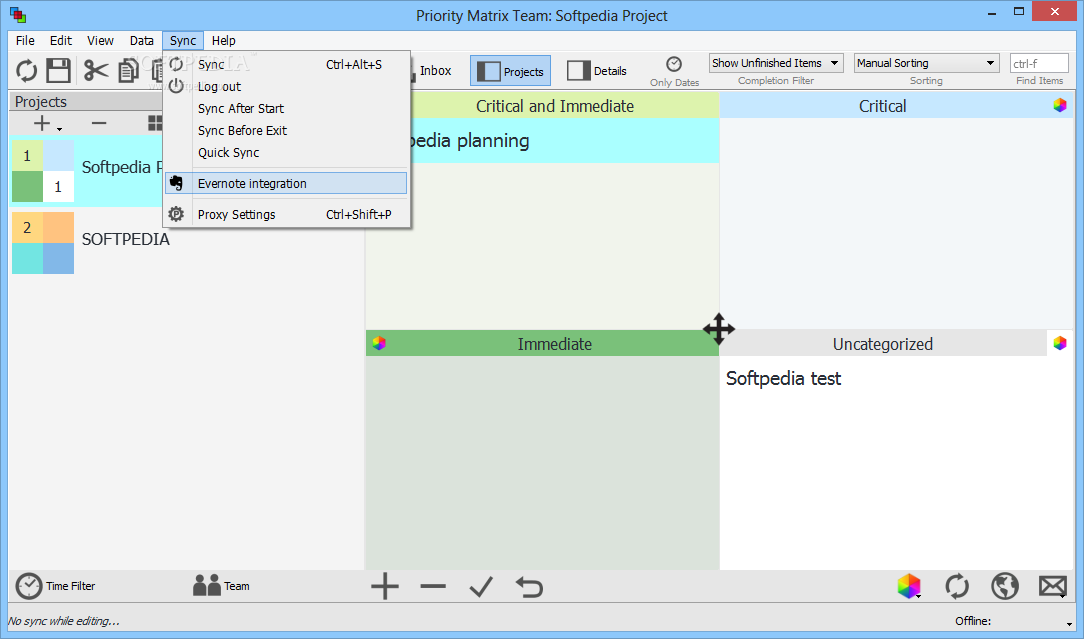Click the Only Dates clock icon

click(x=674, y=64)
